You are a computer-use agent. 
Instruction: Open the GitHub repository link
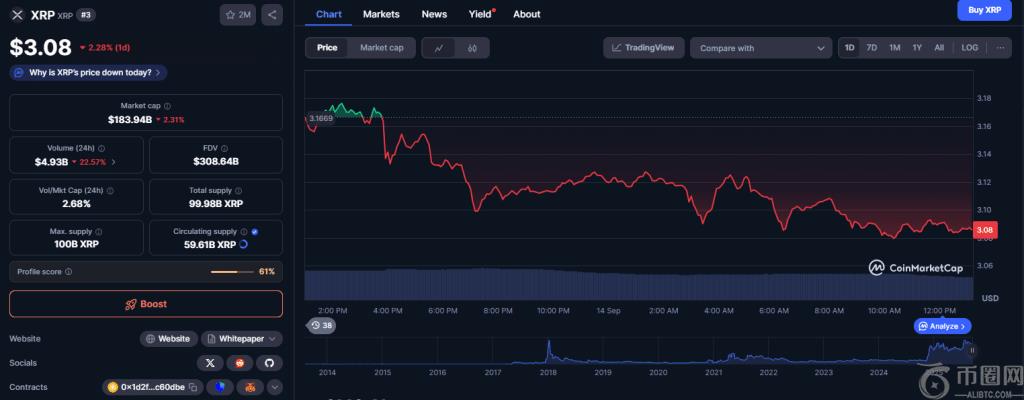(x=269, y=363)
